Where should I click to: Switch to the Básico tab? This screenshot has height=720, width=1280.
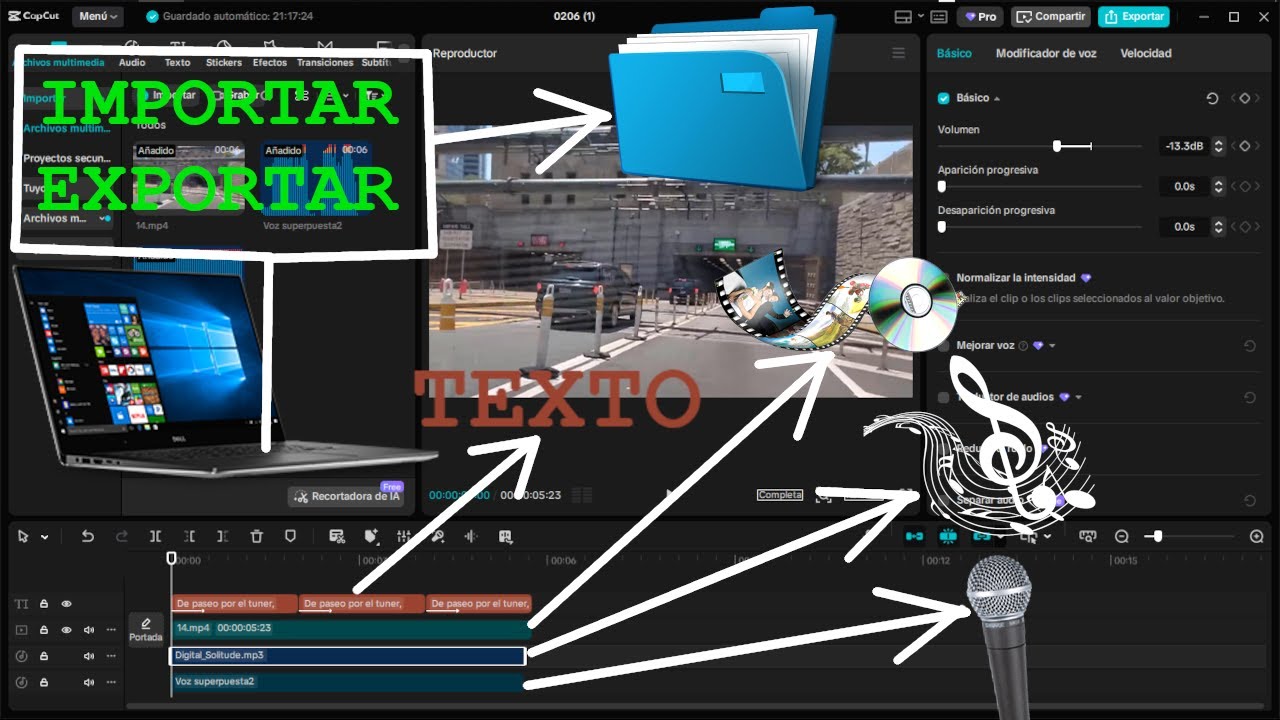(954, 53)
